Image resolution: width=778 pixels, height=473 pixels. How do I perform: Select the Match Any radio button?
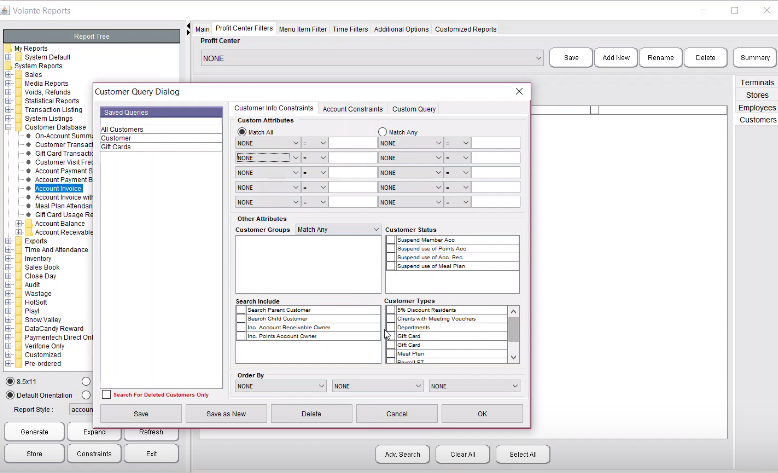383,132
